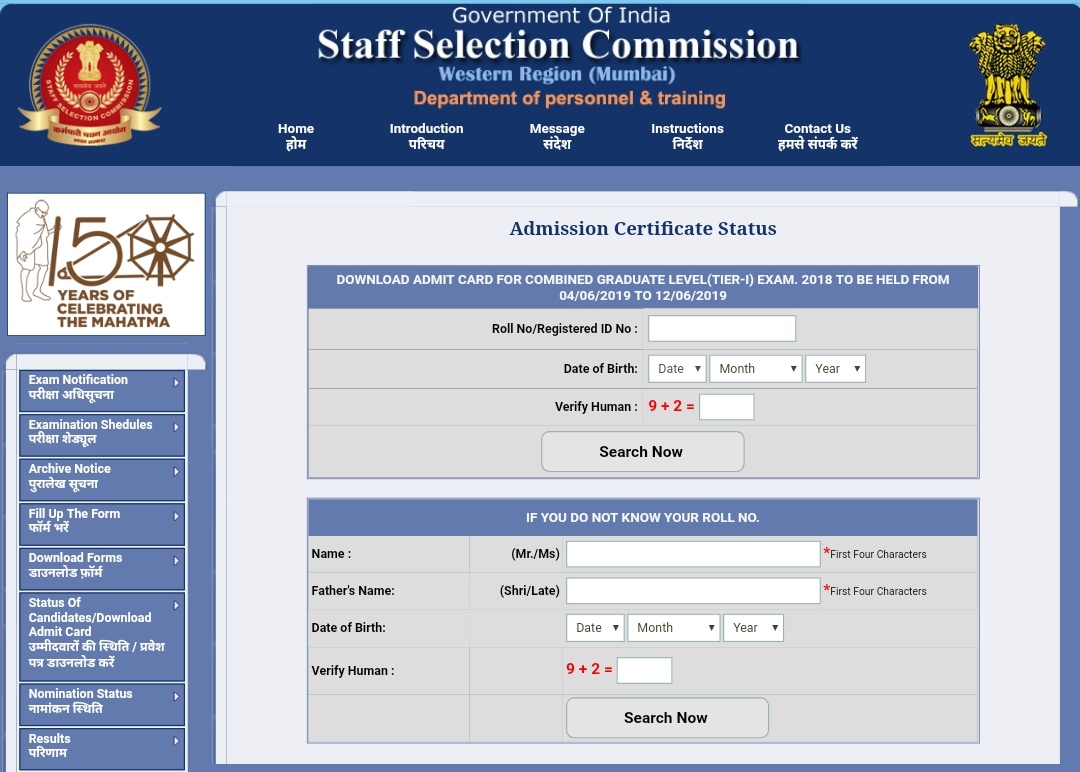Open the Contact Us menu item

tap(818, 136)
